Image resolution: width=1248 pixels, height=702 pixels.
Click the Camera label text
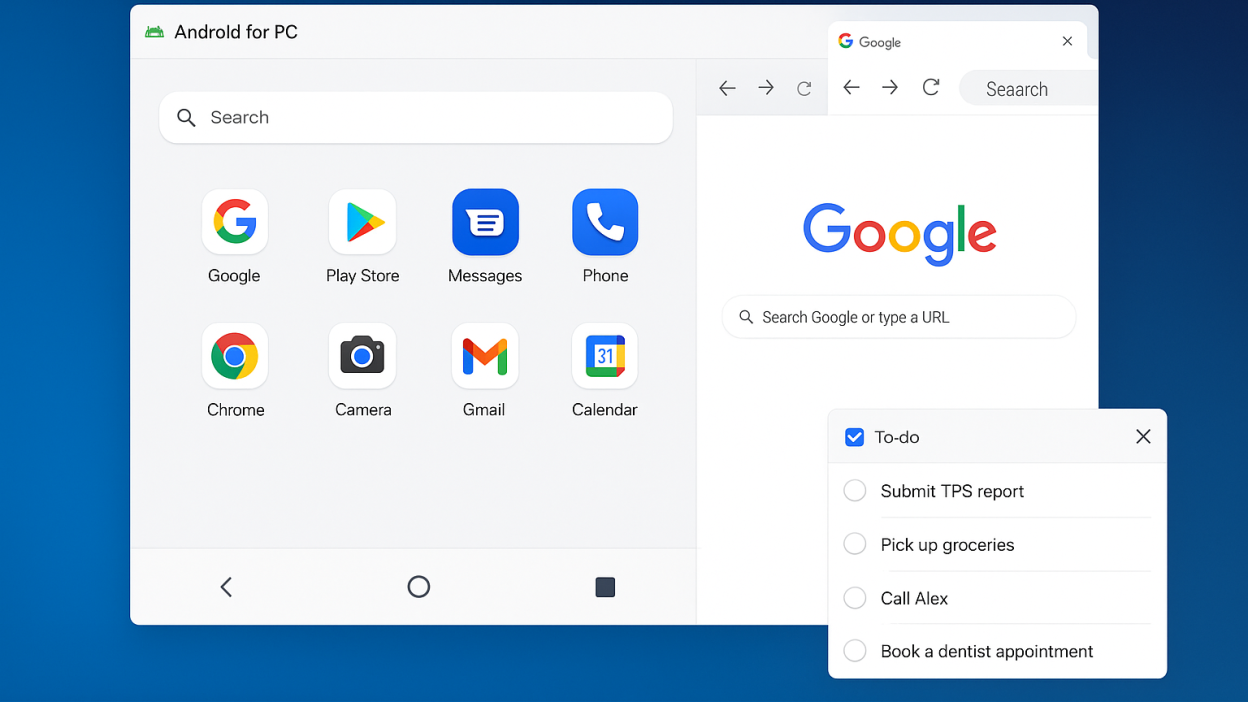point(363,410)
